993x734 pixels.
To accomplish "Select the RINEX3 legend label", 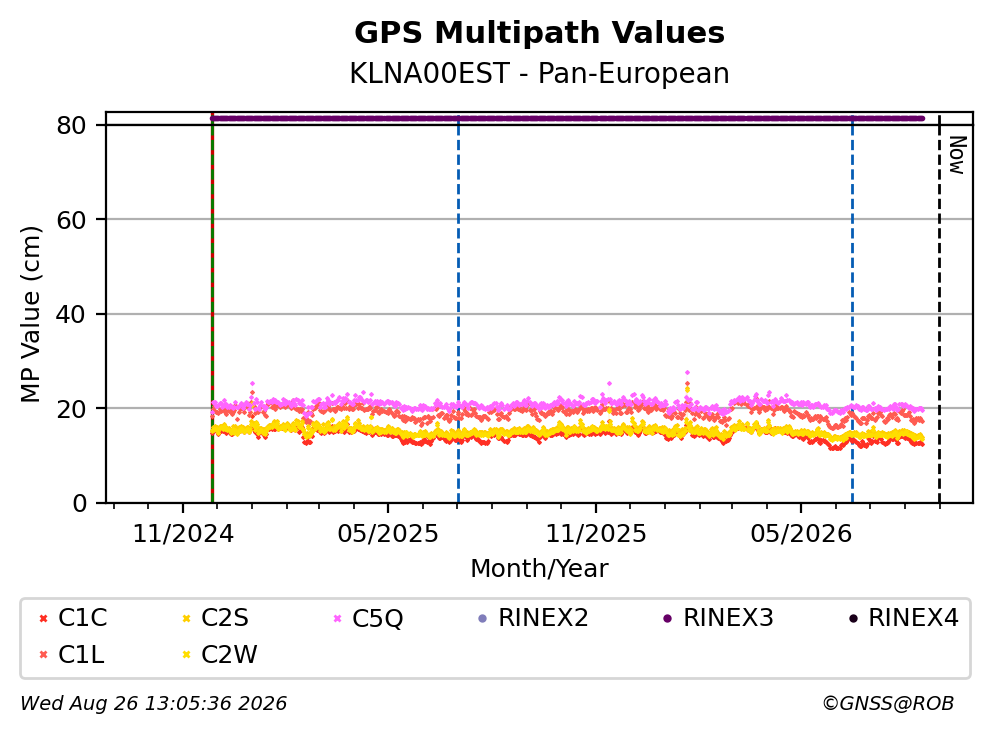I will [x=728, y=617].
